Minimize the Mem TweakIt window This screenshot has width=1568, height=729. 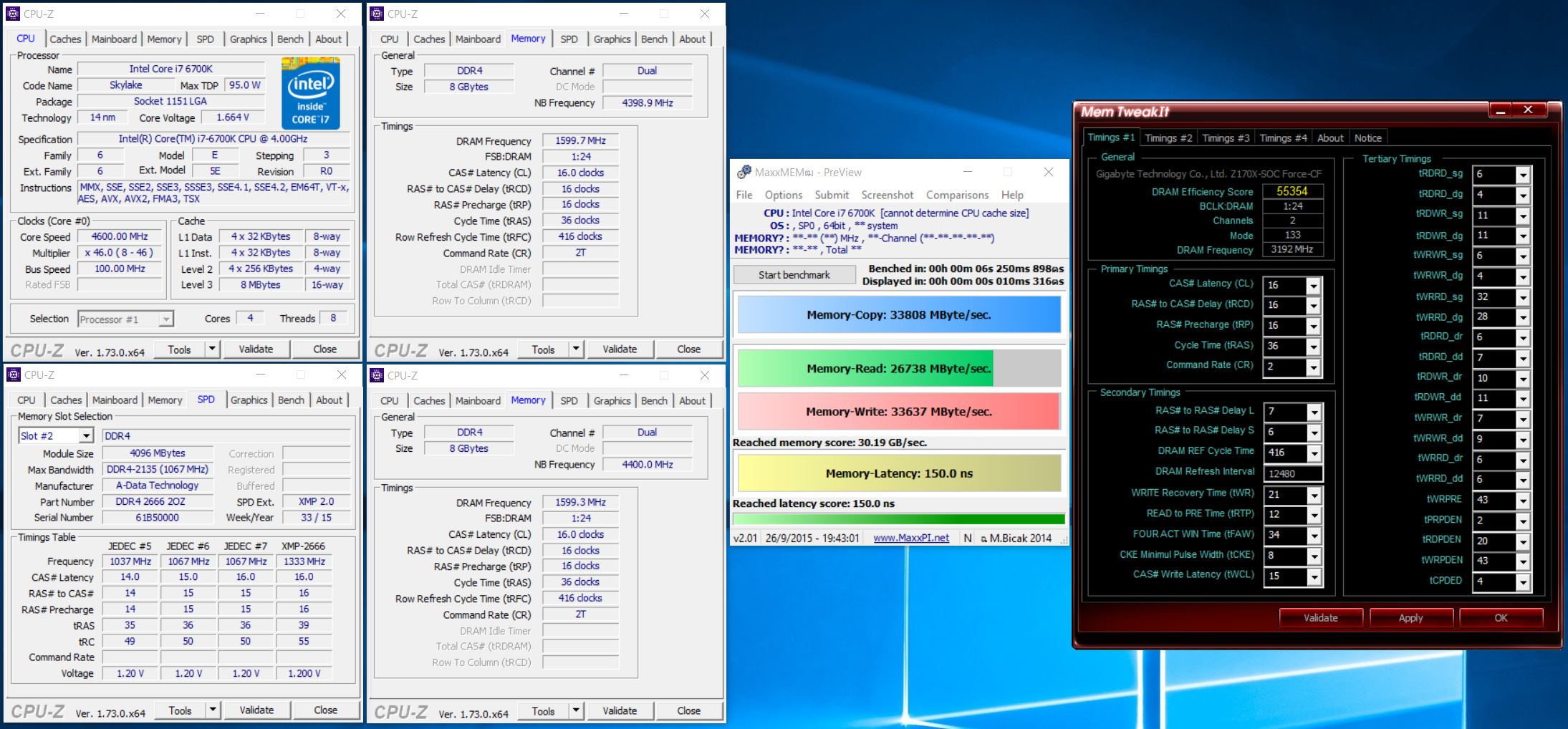pyautogui.click(x=1499, y=110)
